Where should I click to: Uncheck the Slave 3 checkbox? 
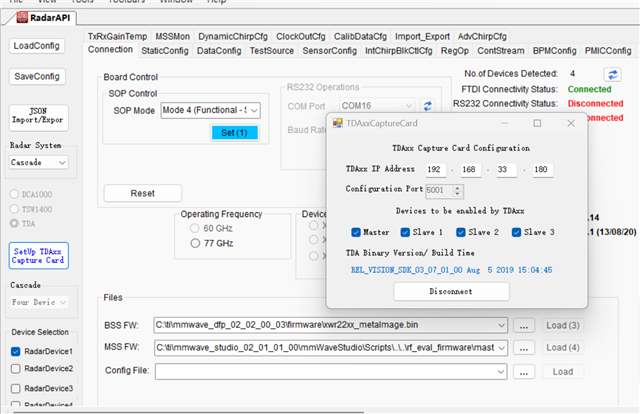(x=516, y=232)
